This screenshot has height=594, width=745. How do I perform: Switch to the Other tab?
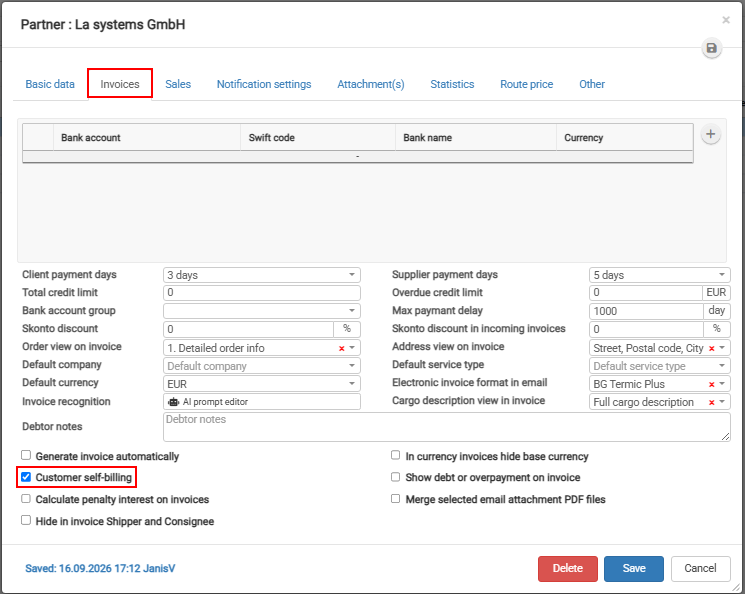click(x=592, y=84)
